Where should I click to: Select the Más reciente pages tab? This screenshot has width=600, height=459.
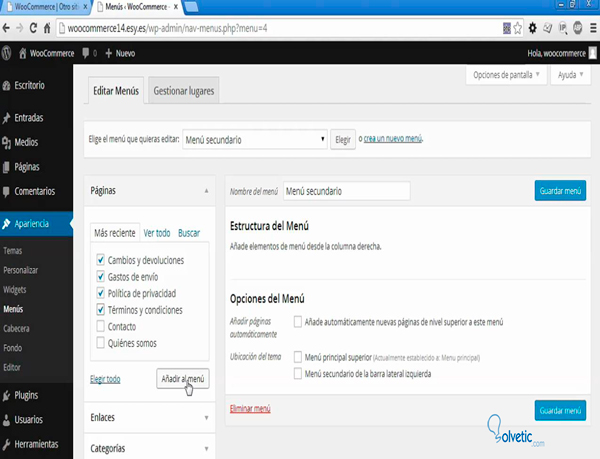115,233
